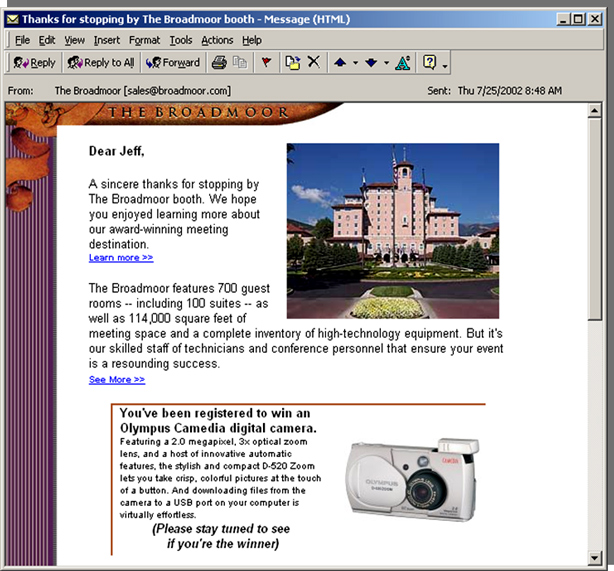Close the message window
This screenshot has width=614, height=571.
point(595,19)
